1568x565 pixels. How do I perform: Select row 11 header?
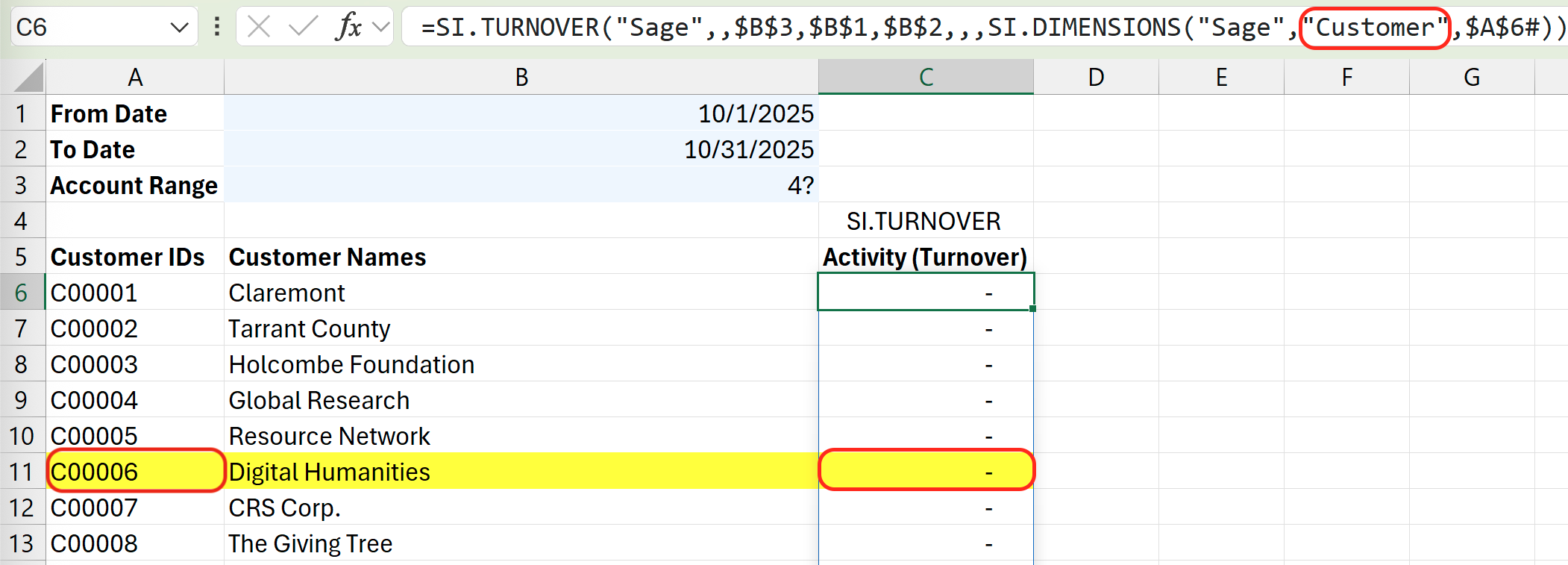[22, 472]
